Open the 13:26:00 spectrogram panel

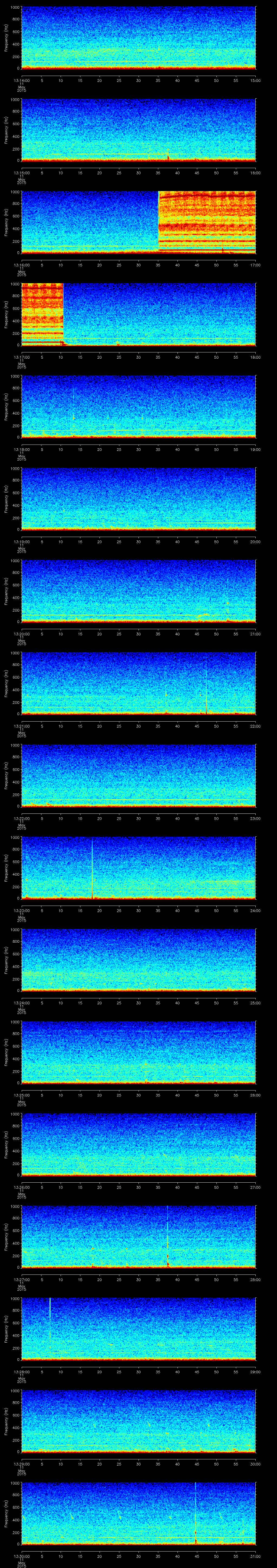(x=138, y=1144)
